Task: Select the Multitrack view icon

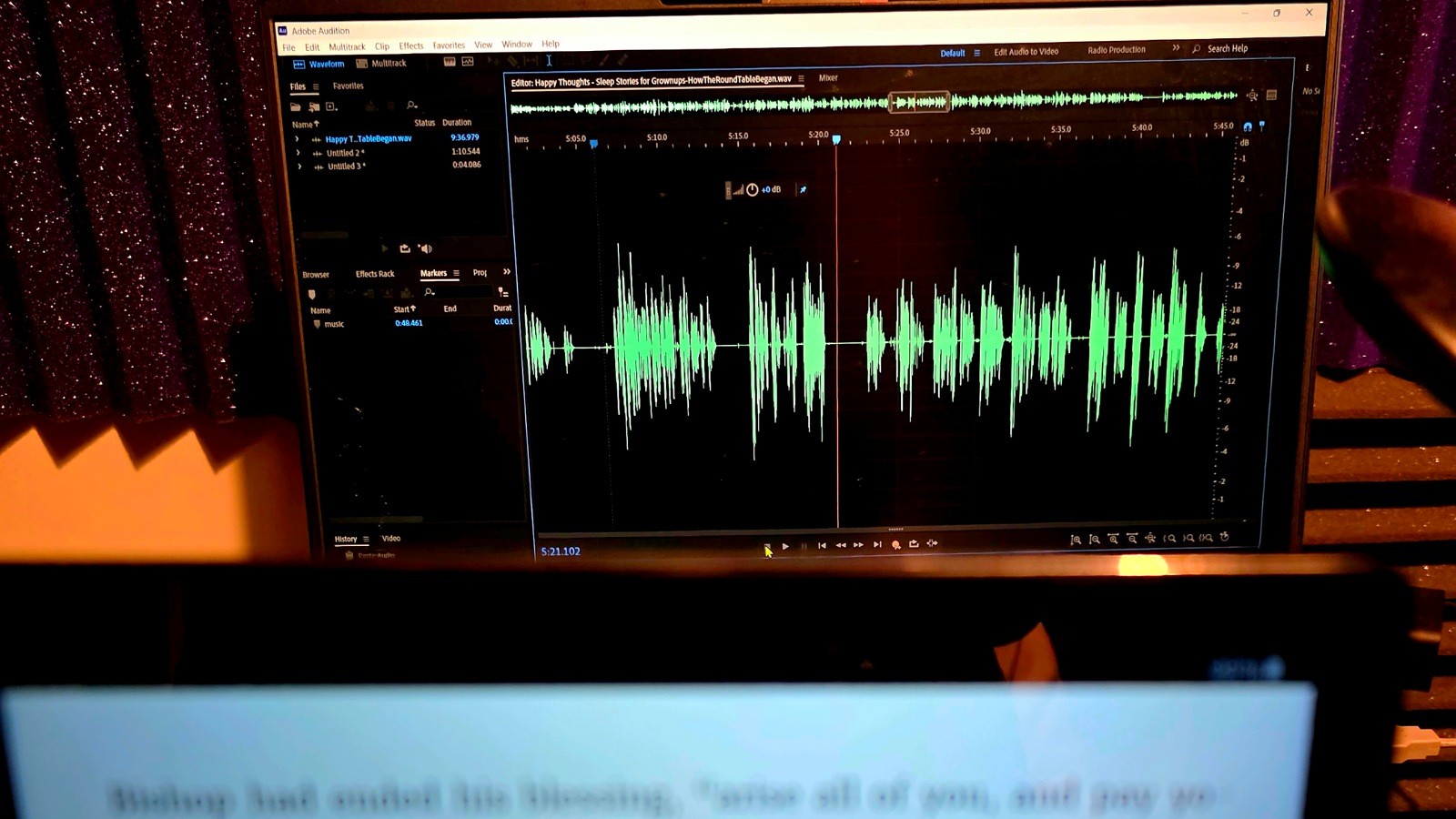Action: pyautogui.click(x=362, y=64)
